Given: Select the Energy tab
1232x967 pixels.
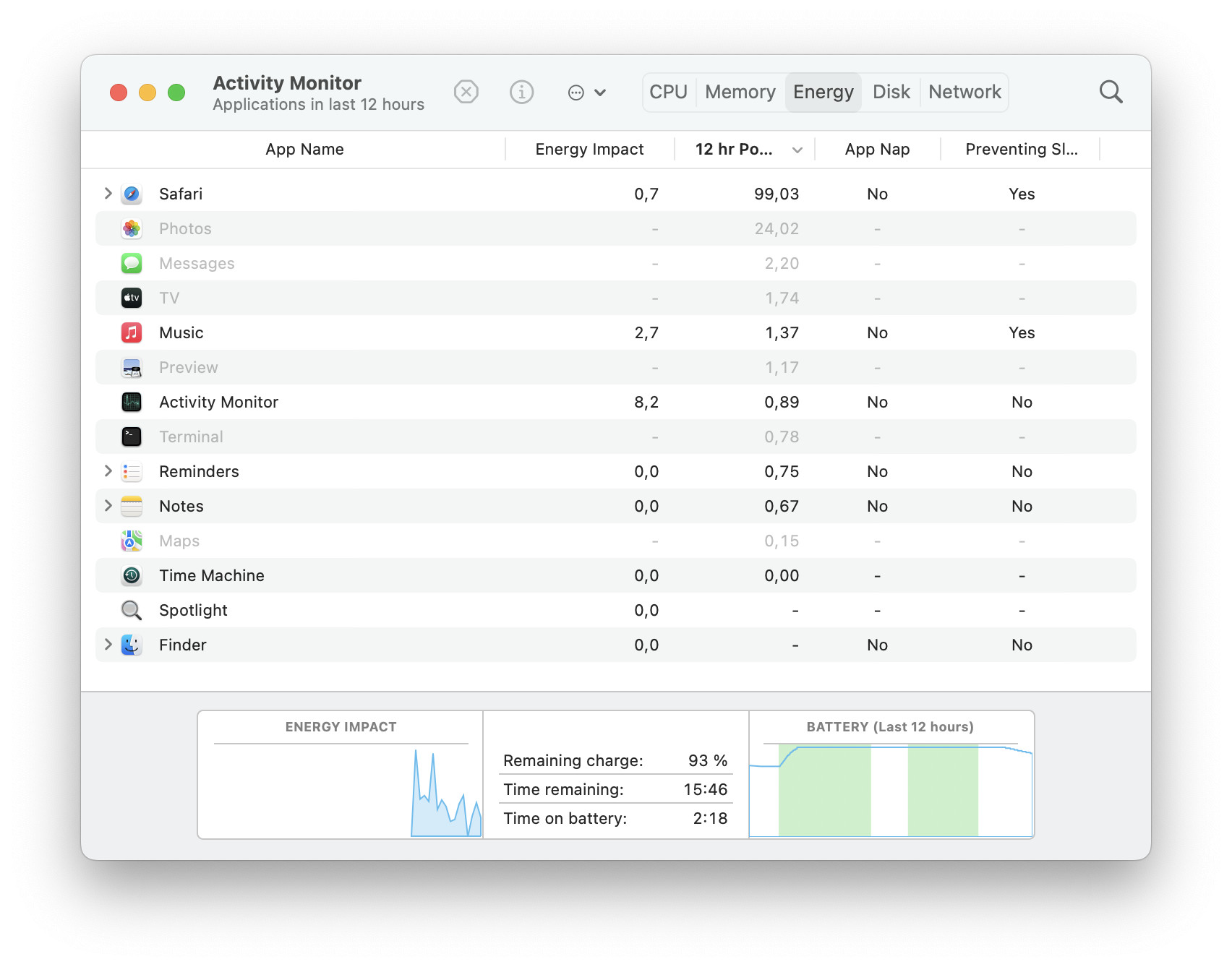Looking at the screenshot, I should (824, 92).
